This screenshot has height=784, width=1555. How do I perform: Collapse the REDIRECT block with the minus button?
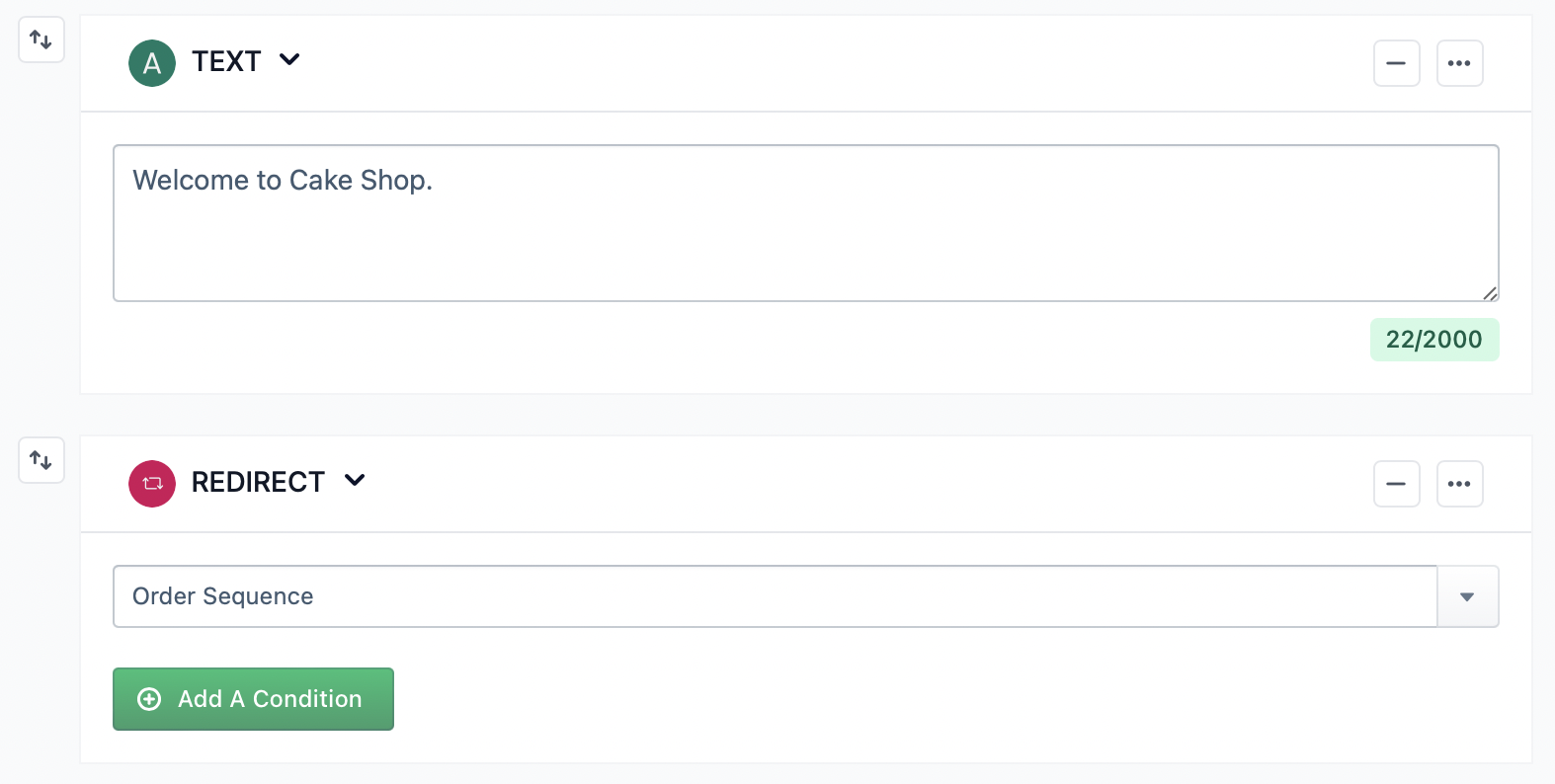click(x=1396, y=484)
